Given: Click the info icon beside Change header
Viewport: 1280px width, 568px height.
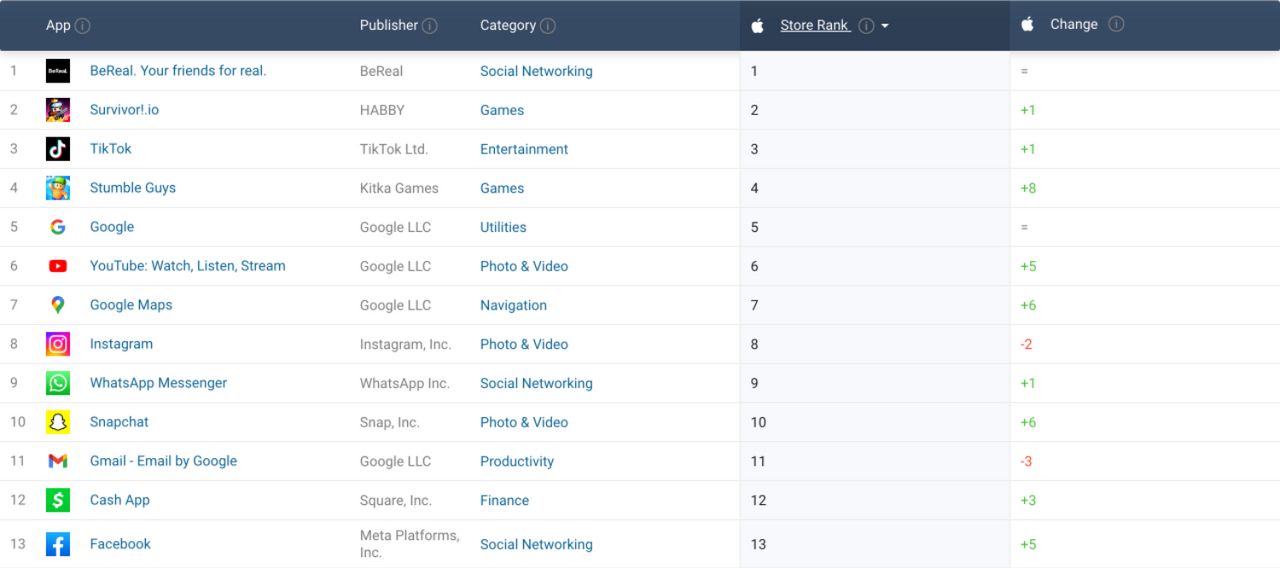Looking at the screenshot, I should 1116,25.
